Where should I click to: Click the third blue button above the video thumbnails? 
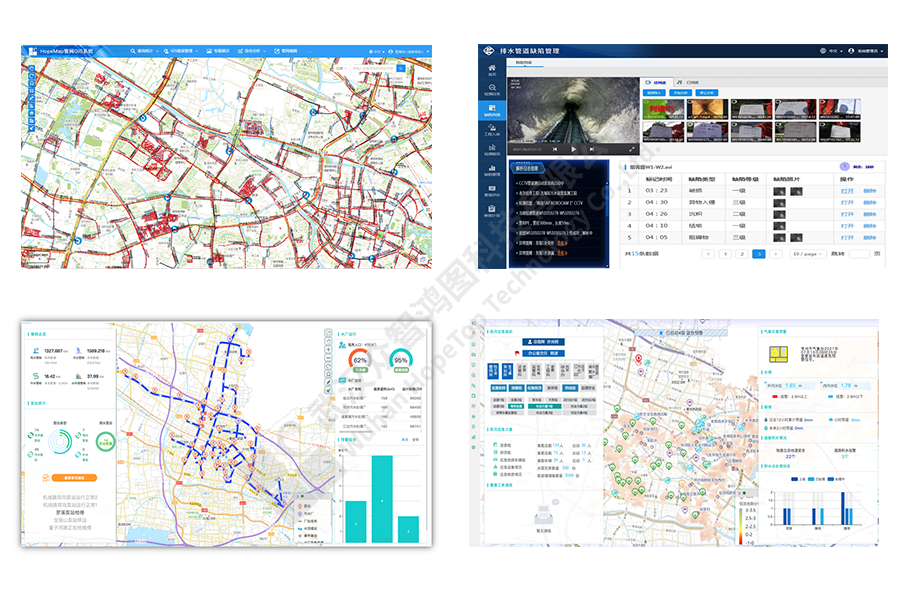[x=707, y=92]
